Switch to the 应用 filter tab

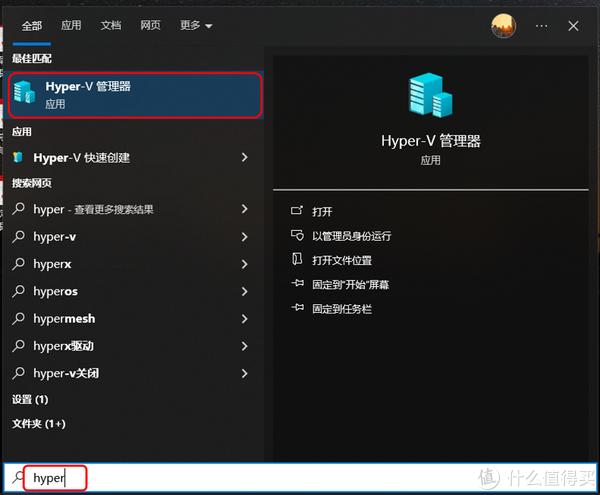click(x=71, y=26)
